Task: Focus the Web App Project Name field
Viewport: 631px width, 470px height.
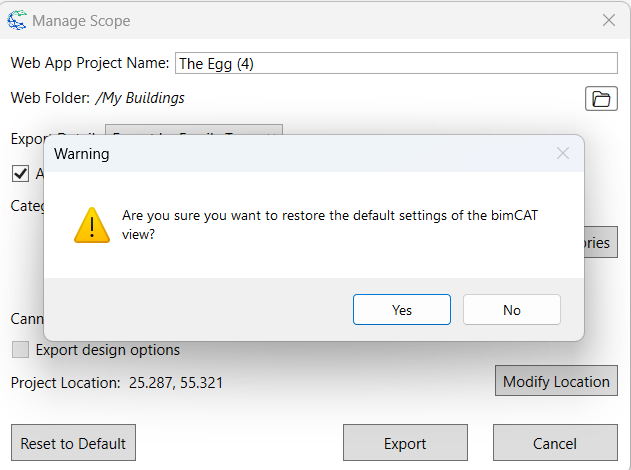Action: [x=396, y=63]
